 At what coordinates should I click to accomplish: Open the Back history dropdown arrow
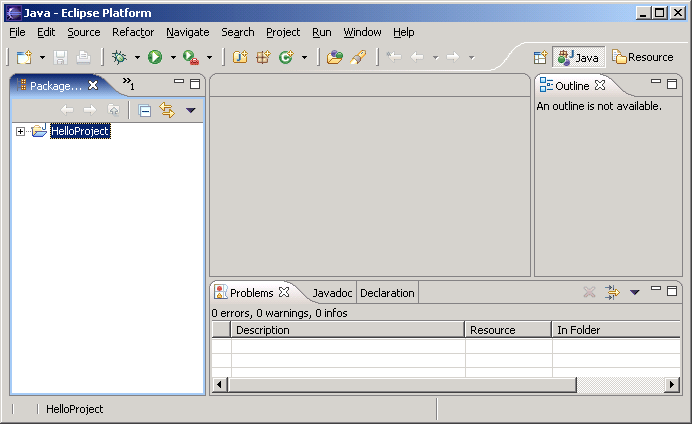coord(436,58)
